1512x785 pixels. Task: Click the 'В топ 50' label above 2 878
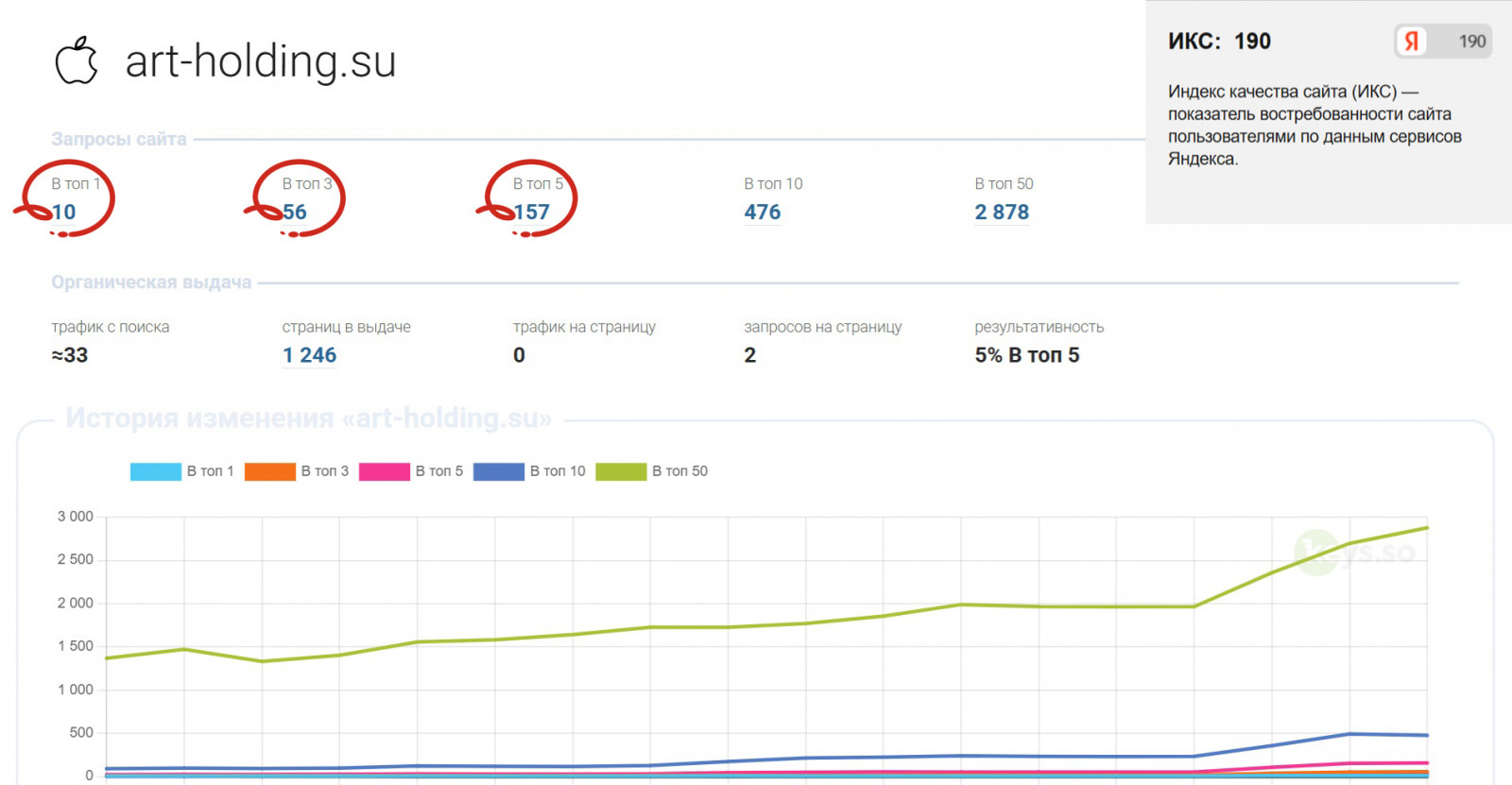1004,183
